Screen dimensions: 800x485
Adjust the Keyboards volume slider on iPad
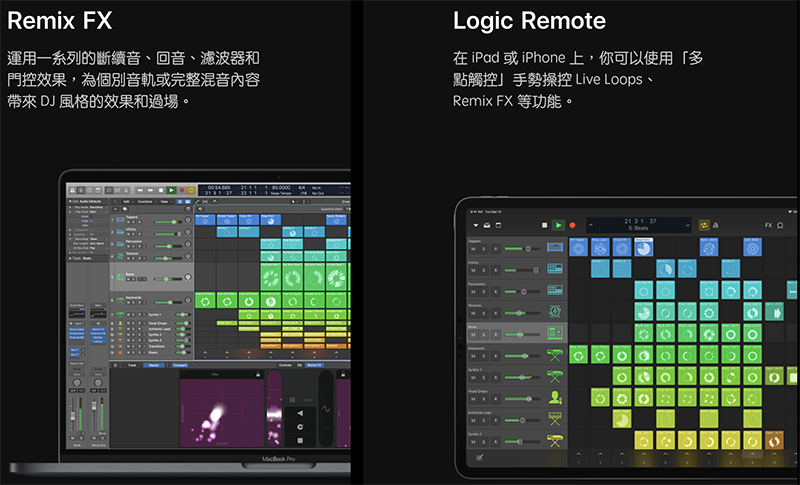522,356
